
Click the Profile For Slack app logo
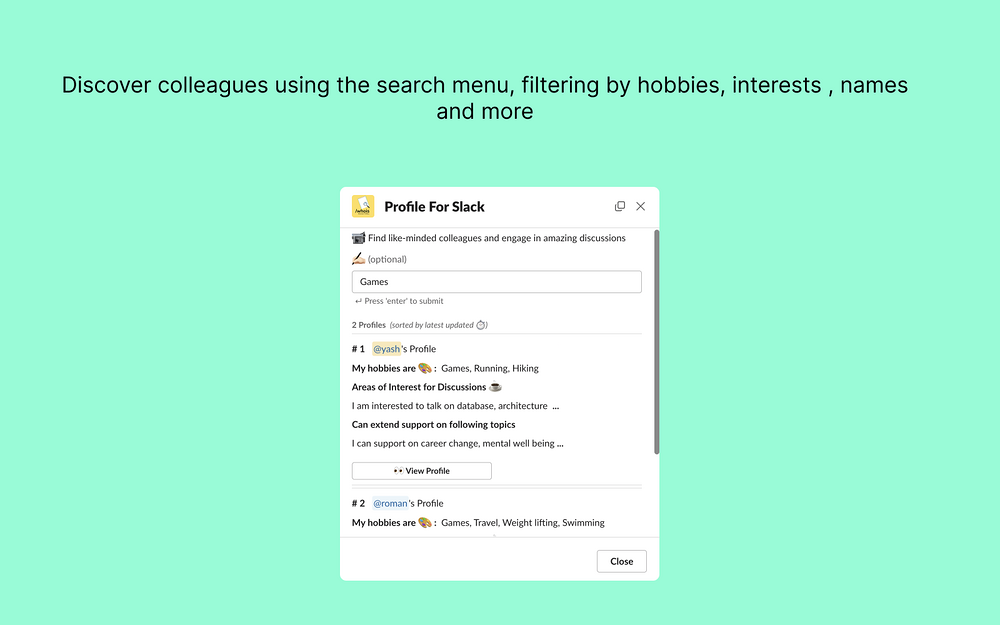[x=363, y=207]
